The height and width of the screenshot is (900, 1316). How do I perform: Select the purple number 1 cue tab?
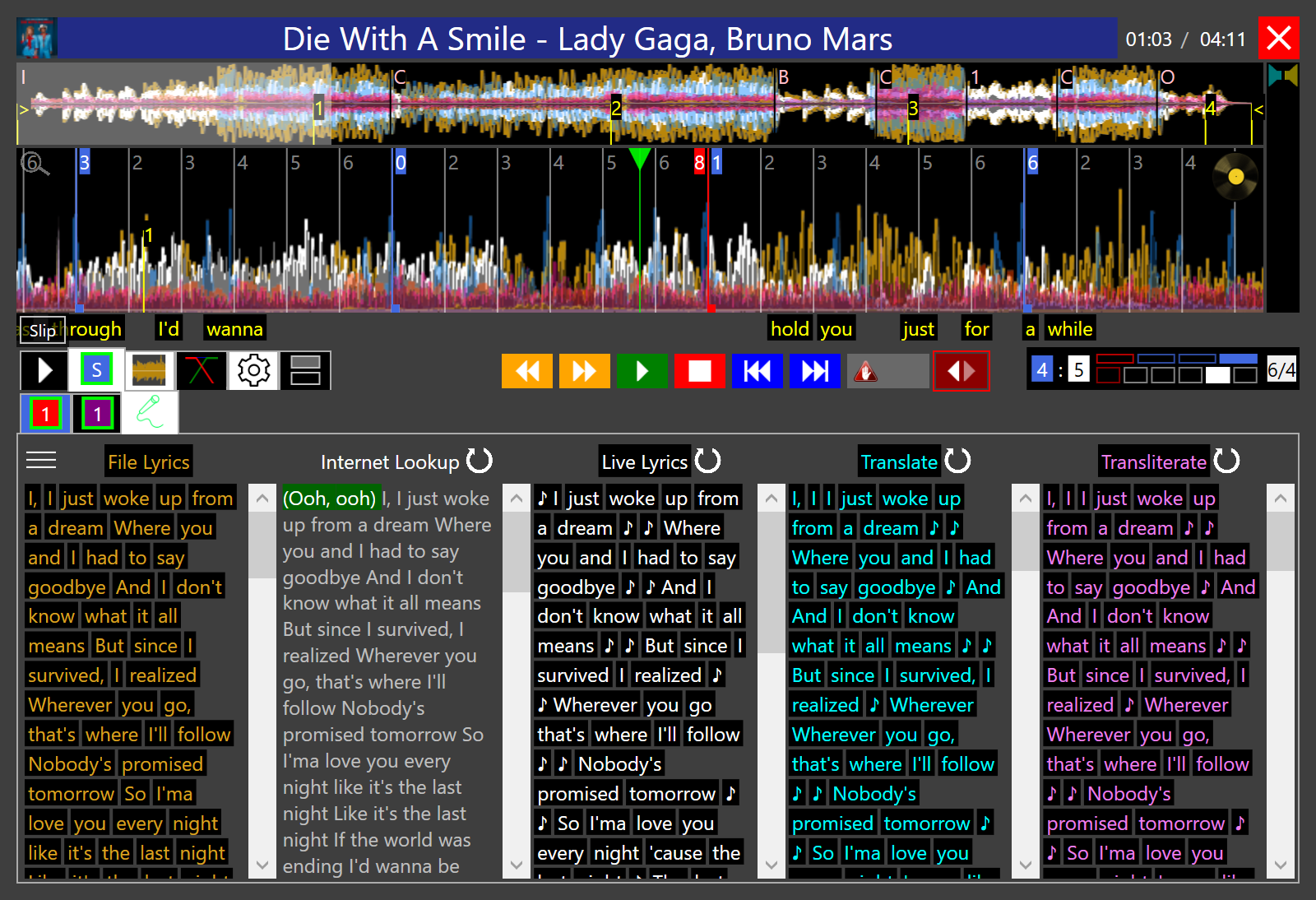click(97, 414)
